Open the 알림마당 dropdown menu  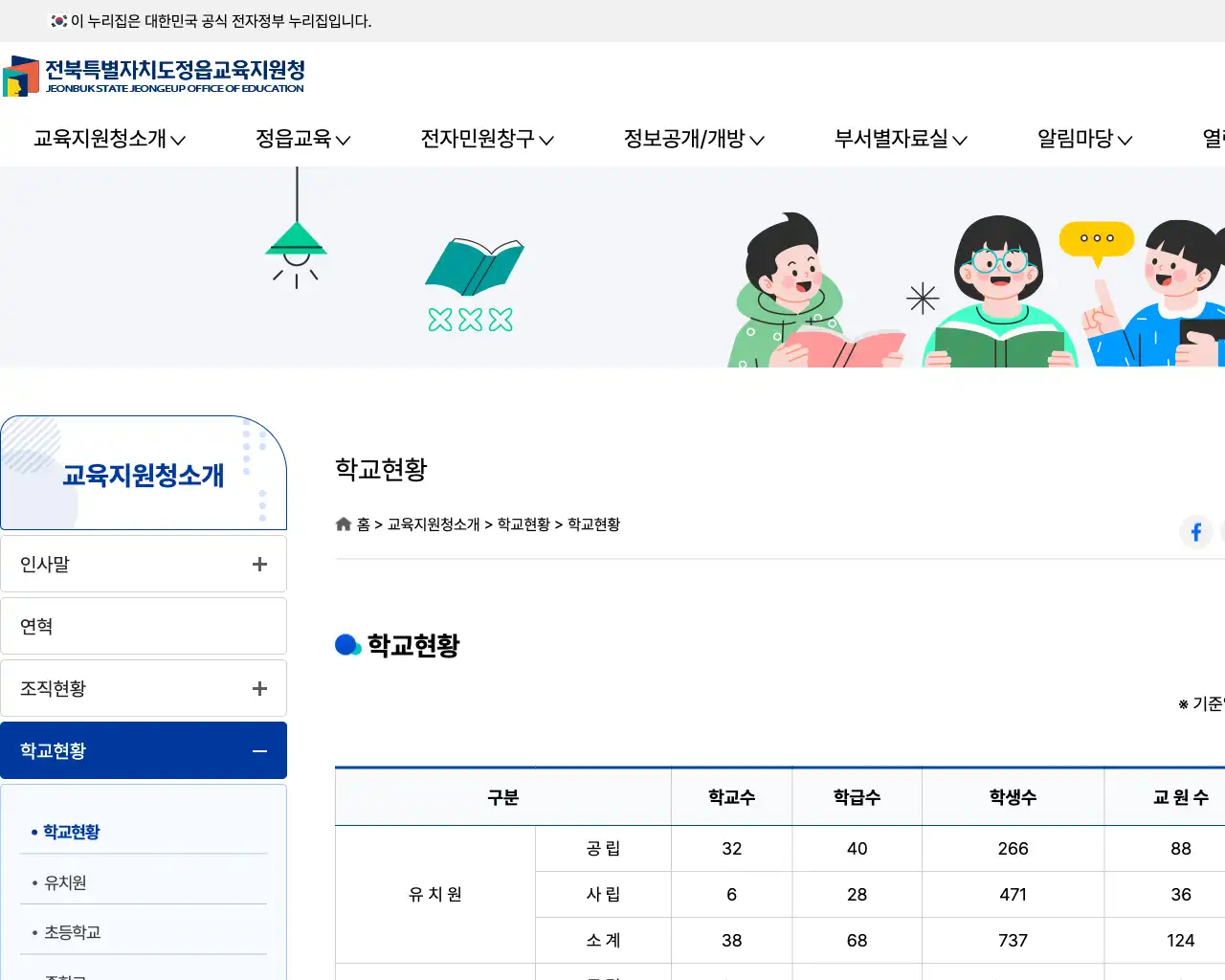[1082, 139]
